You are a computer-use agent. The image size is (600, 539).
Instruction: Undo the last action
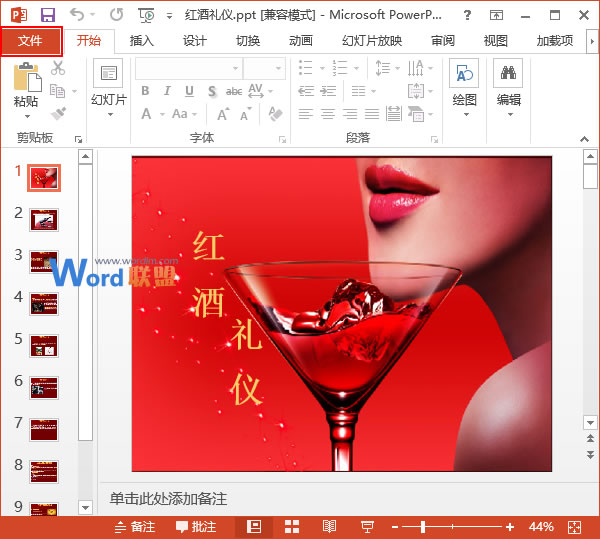pos(77,15)
